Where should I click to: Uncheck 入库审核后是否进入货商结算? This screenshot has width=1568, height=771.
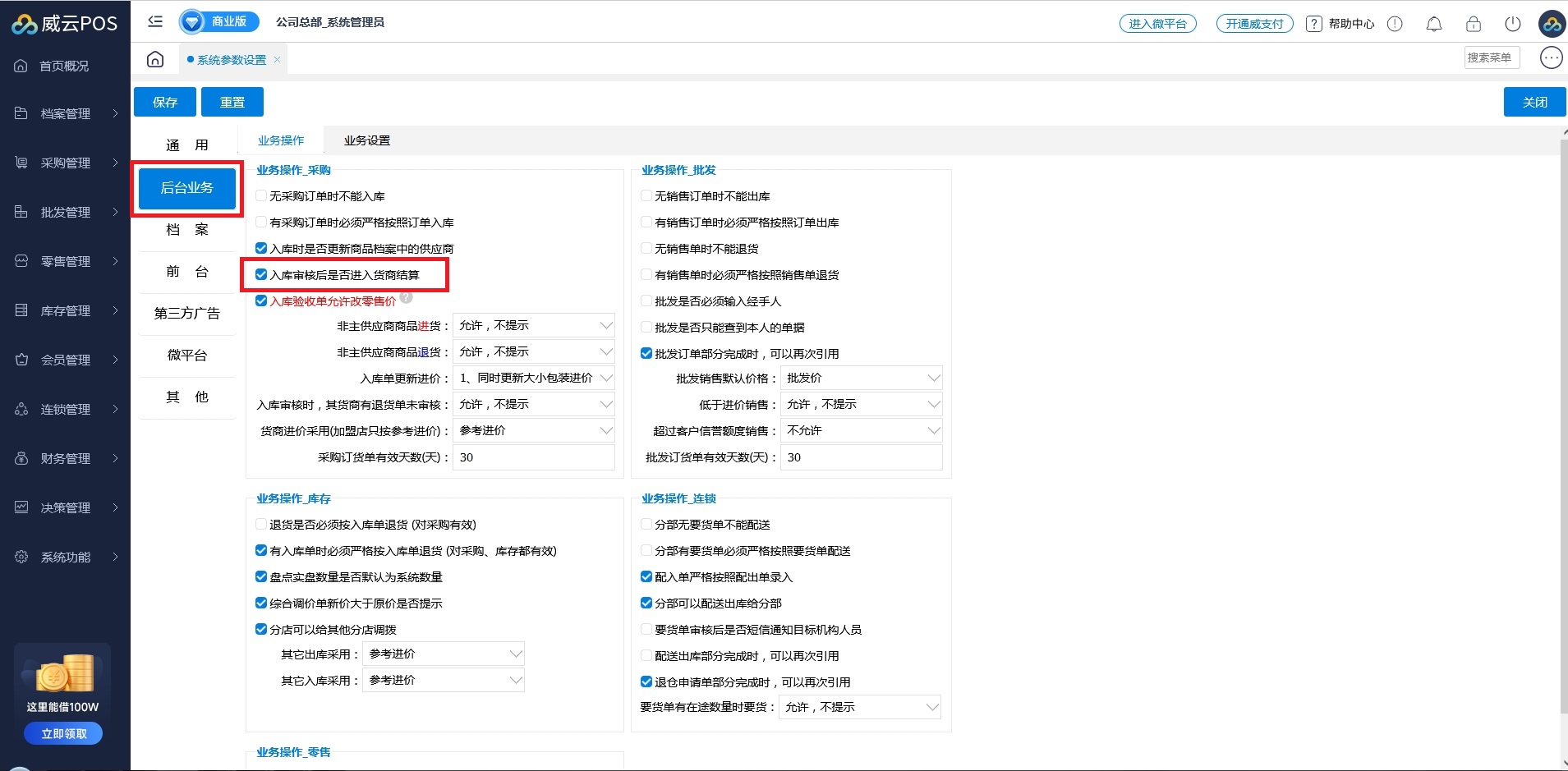pyautogui.click(x=261, y=275)
